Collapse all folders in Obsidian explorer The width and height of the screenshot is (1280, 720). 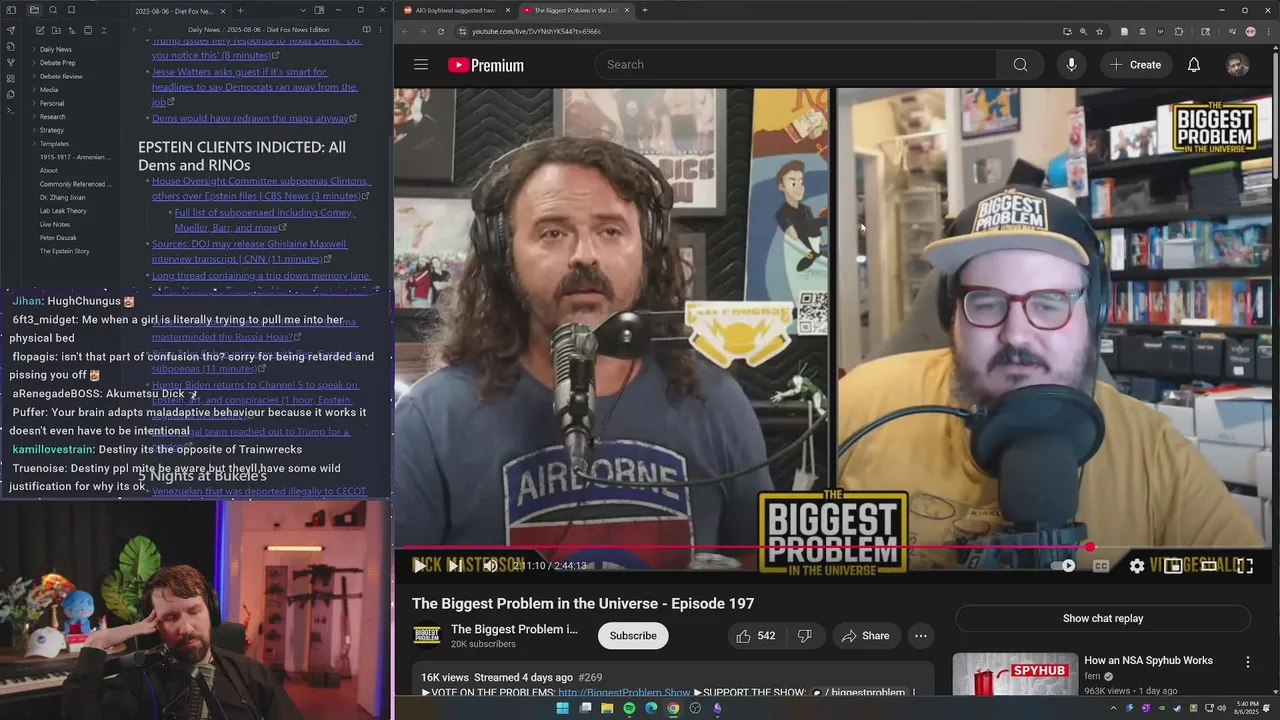pos(103,30)
